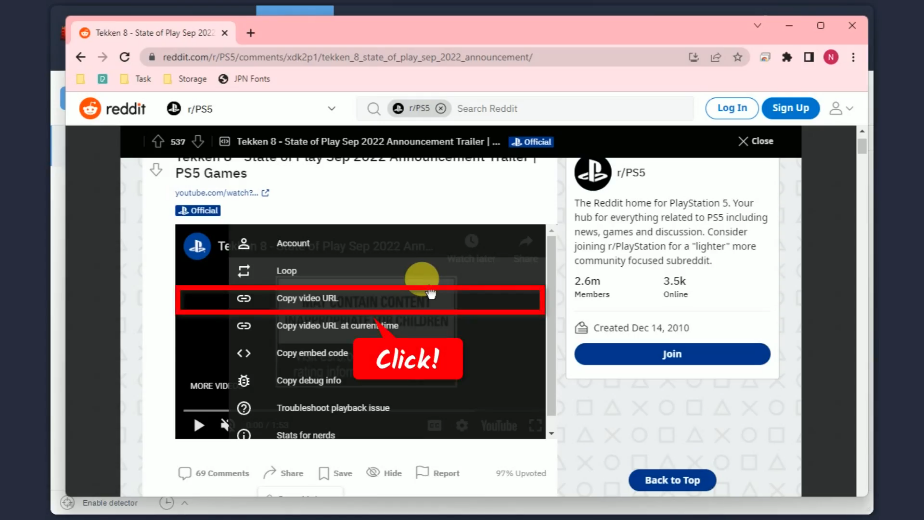This screenshot has height=520, width=924.
Task: Select Copy video URL menu item
Action: coord(360,298)
